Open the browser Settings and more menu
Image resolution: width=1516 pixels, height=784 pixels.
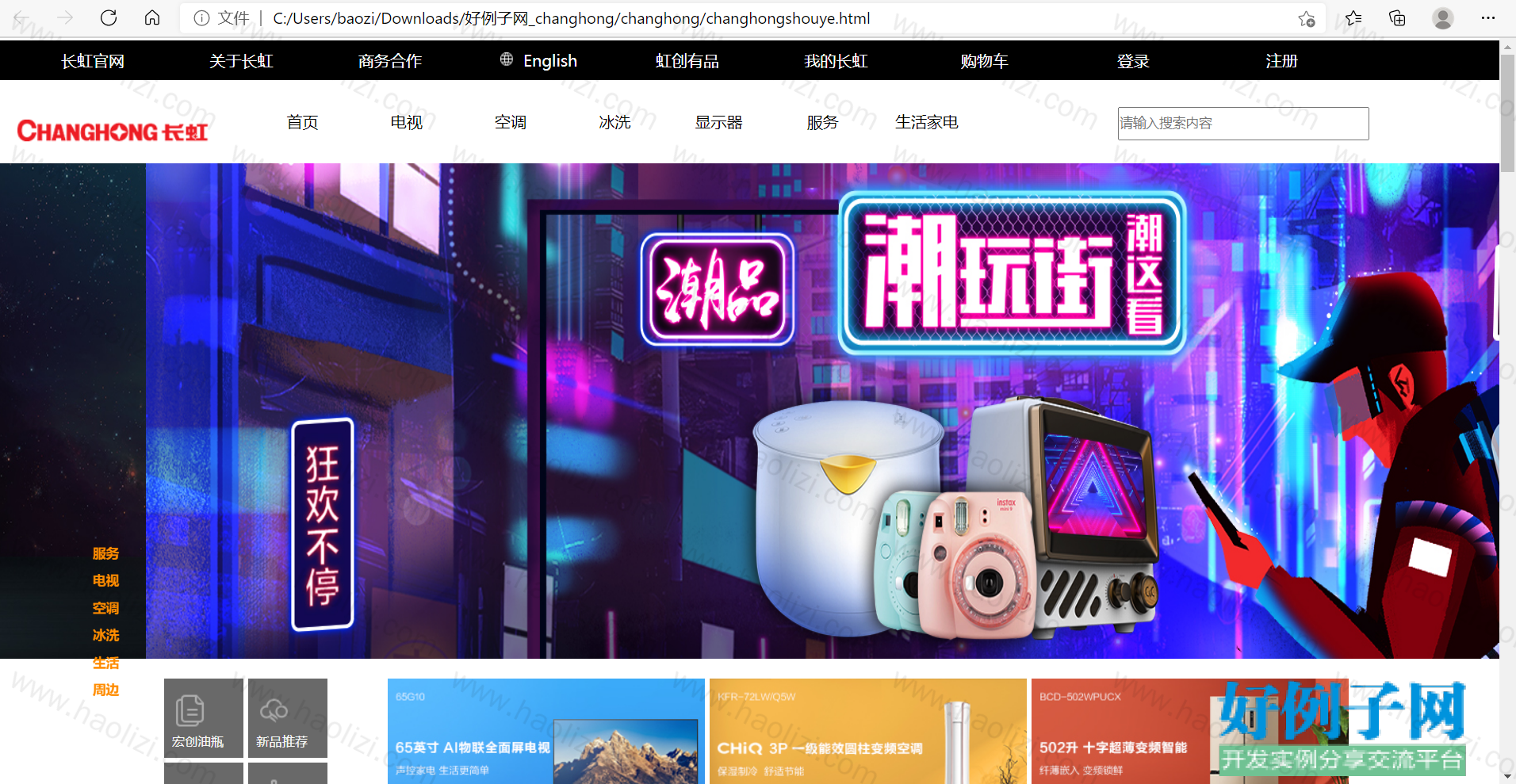[1488, 18]
